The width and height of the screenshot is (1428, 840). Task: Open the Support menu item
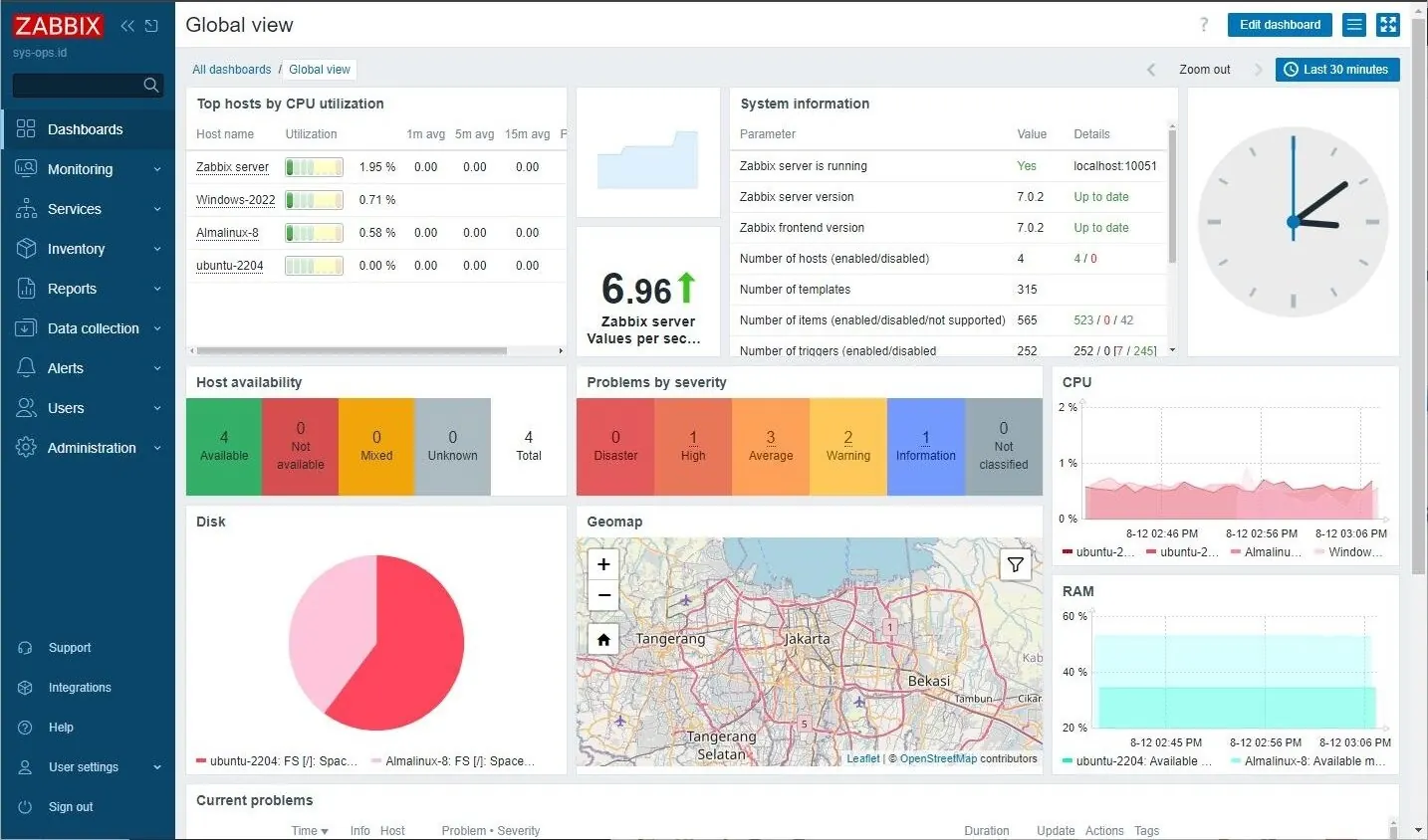88,648
